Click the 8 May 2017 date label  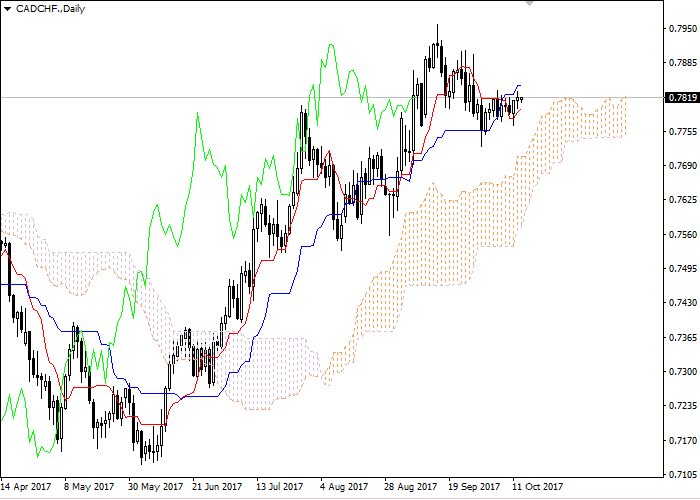point(89,486)
